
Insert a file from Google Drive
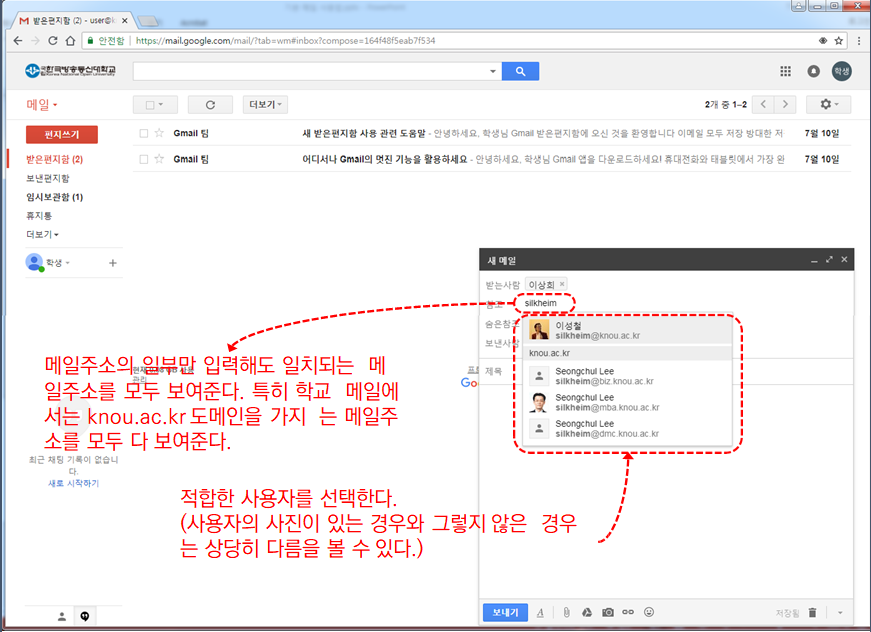coord(587,612)
